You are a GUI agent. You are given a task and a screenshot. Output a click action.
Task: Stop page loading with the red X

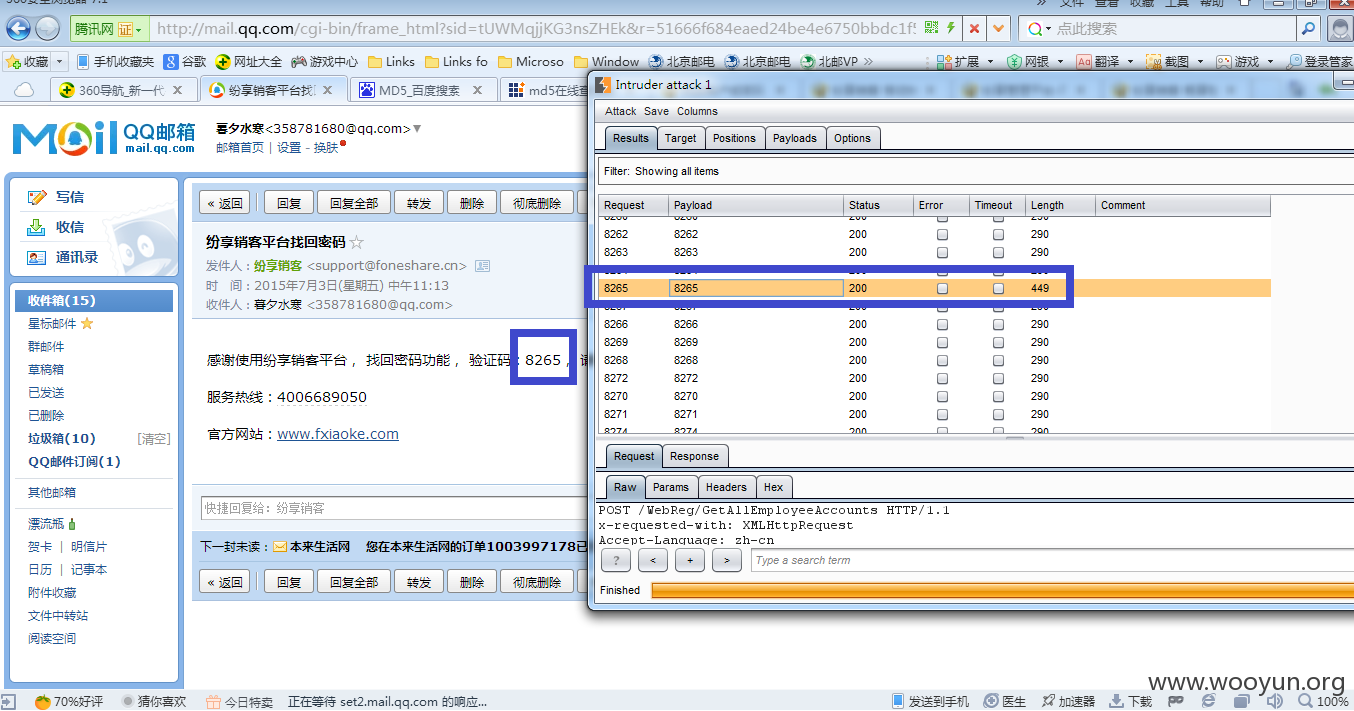[975, 28]
